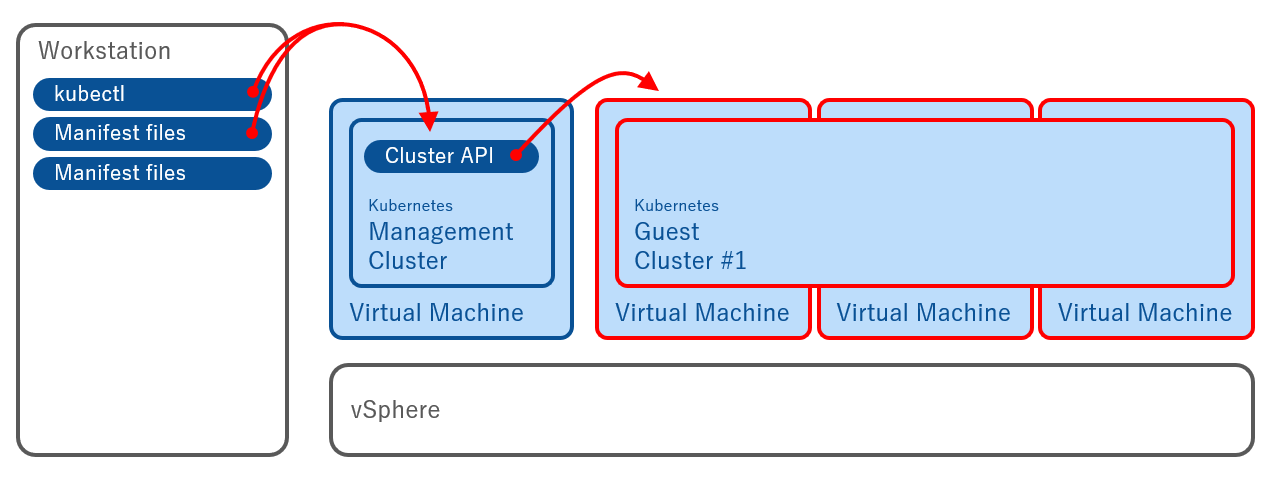Click the red dot on upper Manifest files
This screenshot has height=483, width=1282.
coord(252,132)
